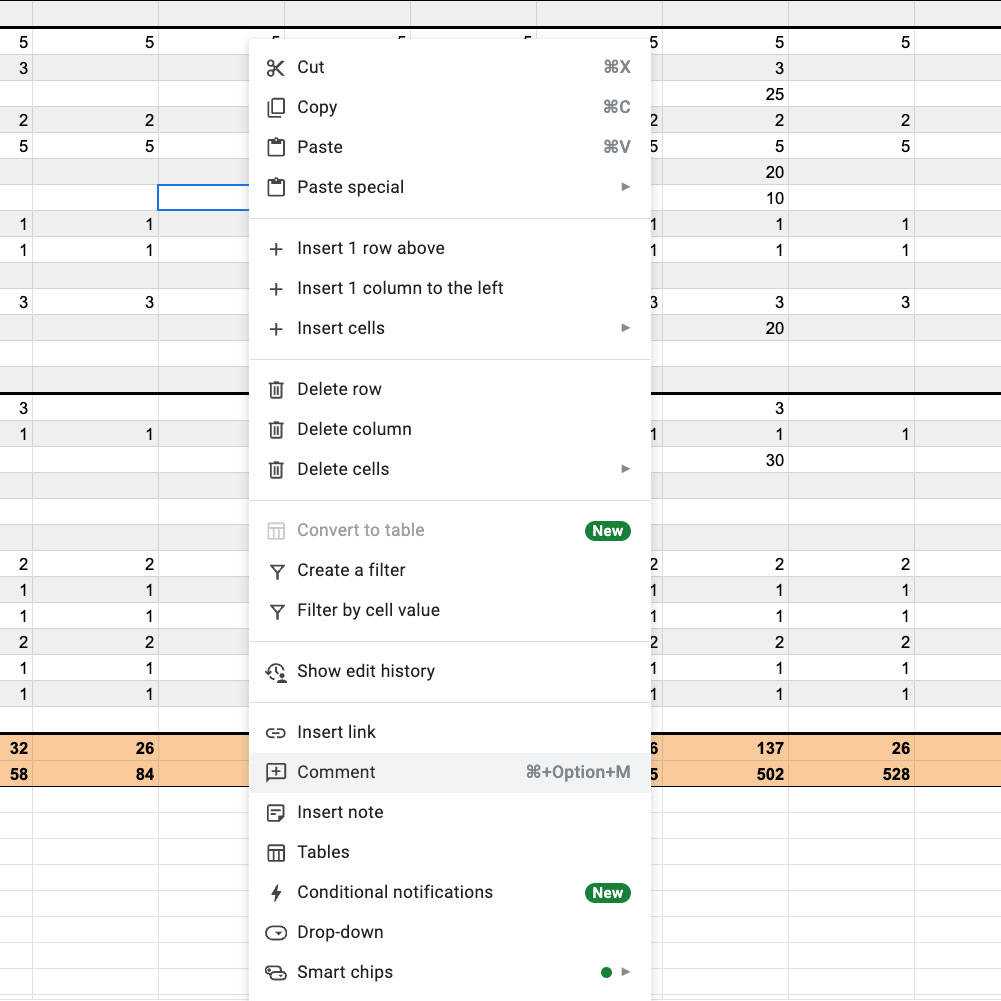Click the funnel icon for Create a filter
The height and width of the screenshot is (1001, 1001).
coord(276,571)
